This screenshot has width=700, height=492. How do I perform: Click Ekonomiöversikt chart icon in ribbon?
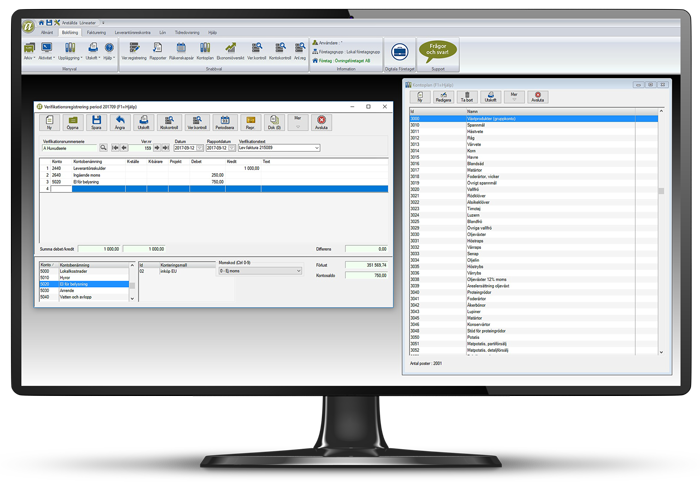coord(230,50)
